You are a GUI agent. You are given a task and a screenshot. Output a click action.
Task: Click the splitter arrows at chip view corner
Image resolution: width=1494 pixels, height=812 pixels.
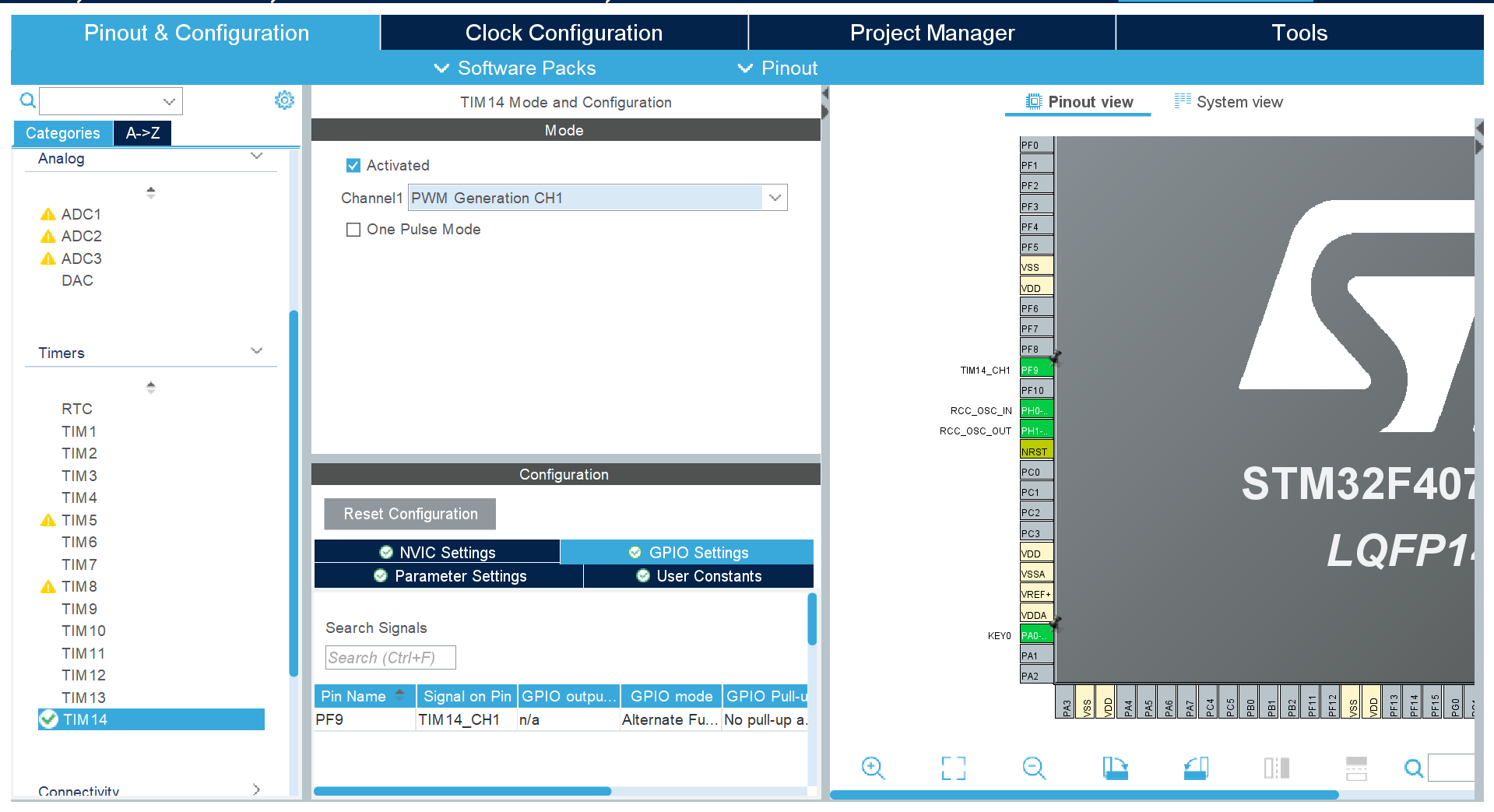[1479, 137]
